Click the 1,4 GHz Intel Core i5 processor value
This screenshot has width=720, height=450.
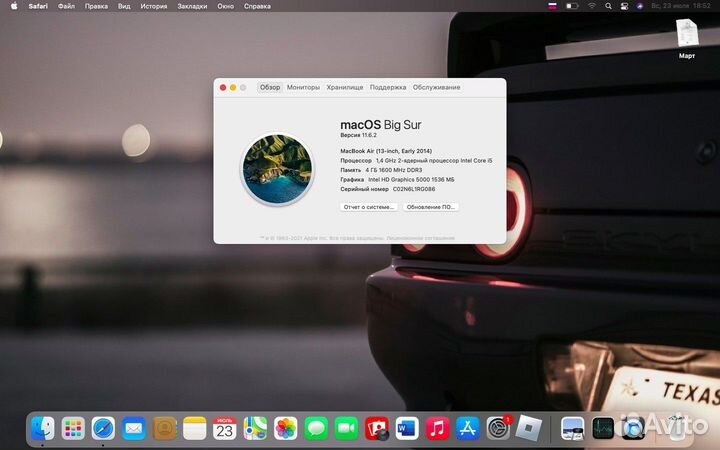[434, 160]
